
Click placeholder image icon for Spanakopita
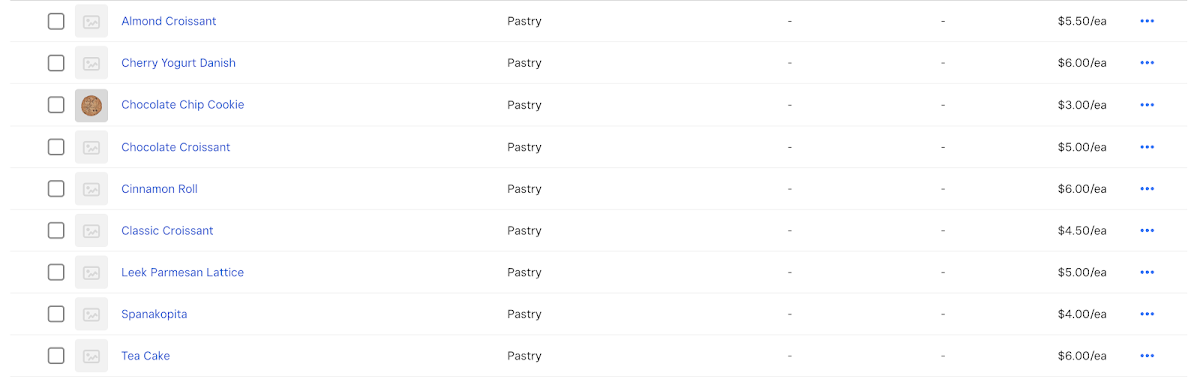[x=91, y=314]
